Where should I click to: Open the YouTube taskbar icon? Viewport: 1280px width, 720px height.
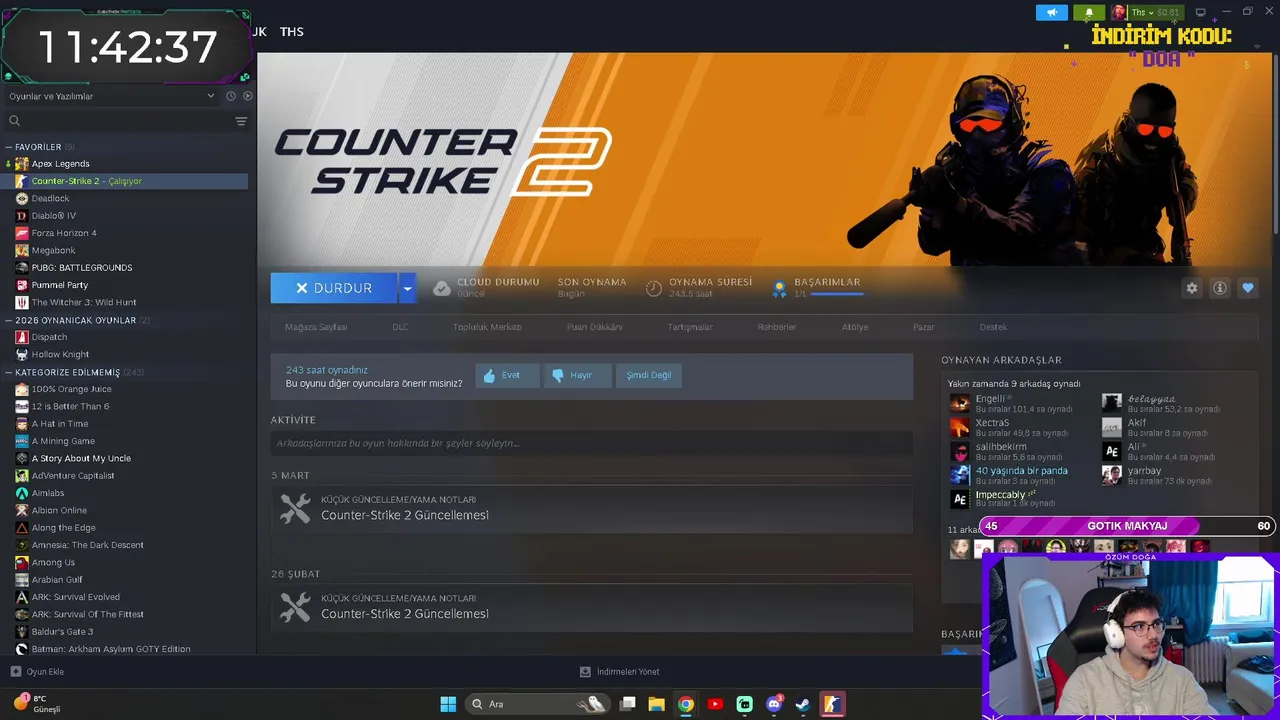point(714,704)
